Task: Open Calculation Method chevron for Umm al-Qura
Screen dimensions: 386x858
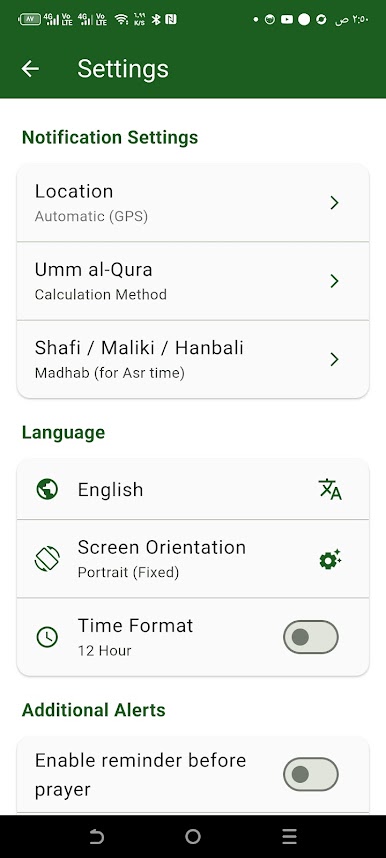Action: (x=334, y=281)
